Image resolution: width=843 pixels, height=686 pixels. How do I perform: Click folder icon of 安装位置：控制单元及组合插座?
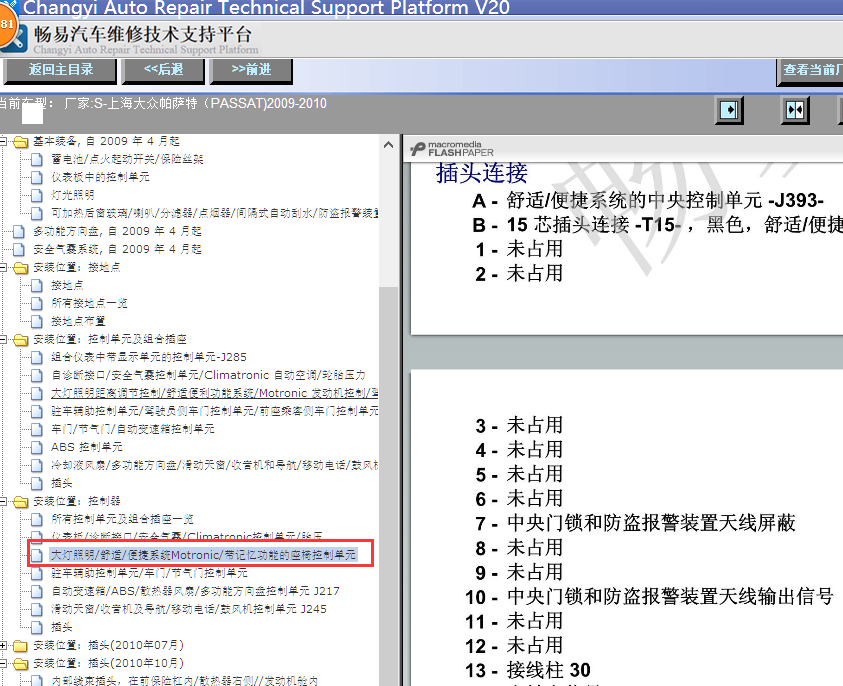[20, 339]
